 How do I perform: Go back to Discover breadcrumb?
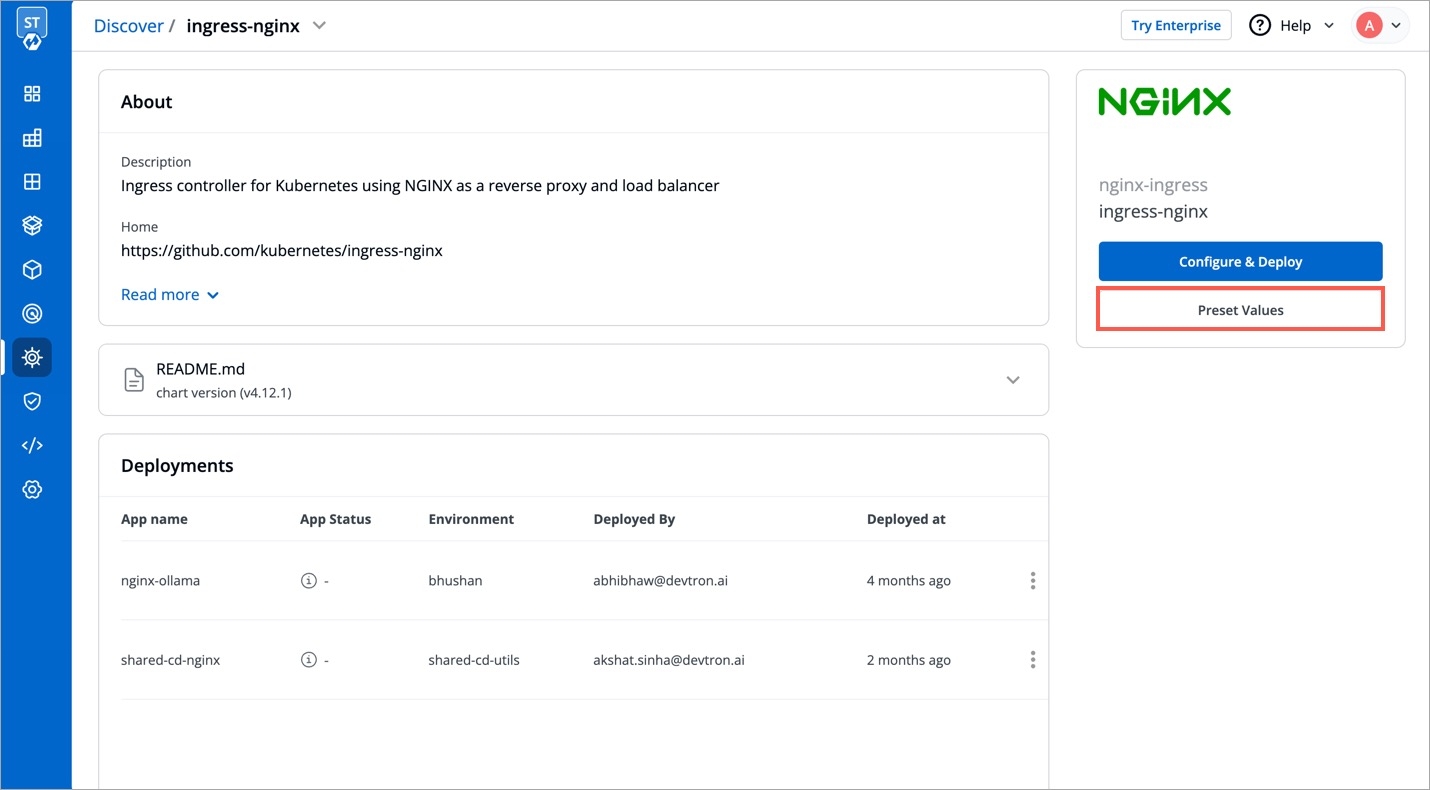click(x=128, y=26)
